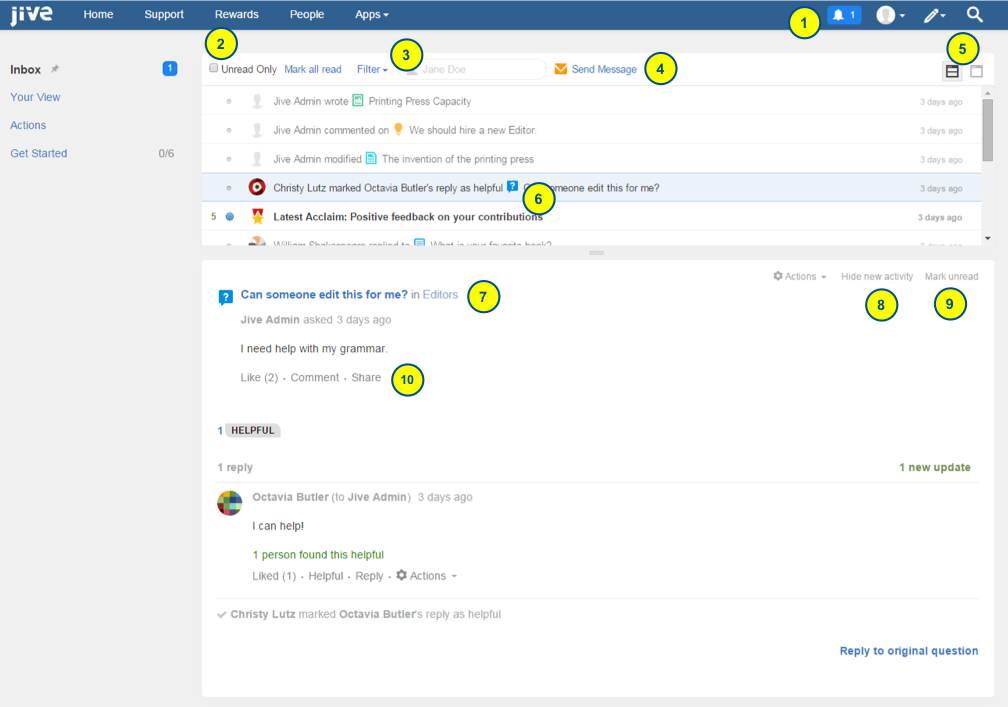
Task: Toggle read dot on Printing Press Capacity row
Action: (x=229, y=101)
